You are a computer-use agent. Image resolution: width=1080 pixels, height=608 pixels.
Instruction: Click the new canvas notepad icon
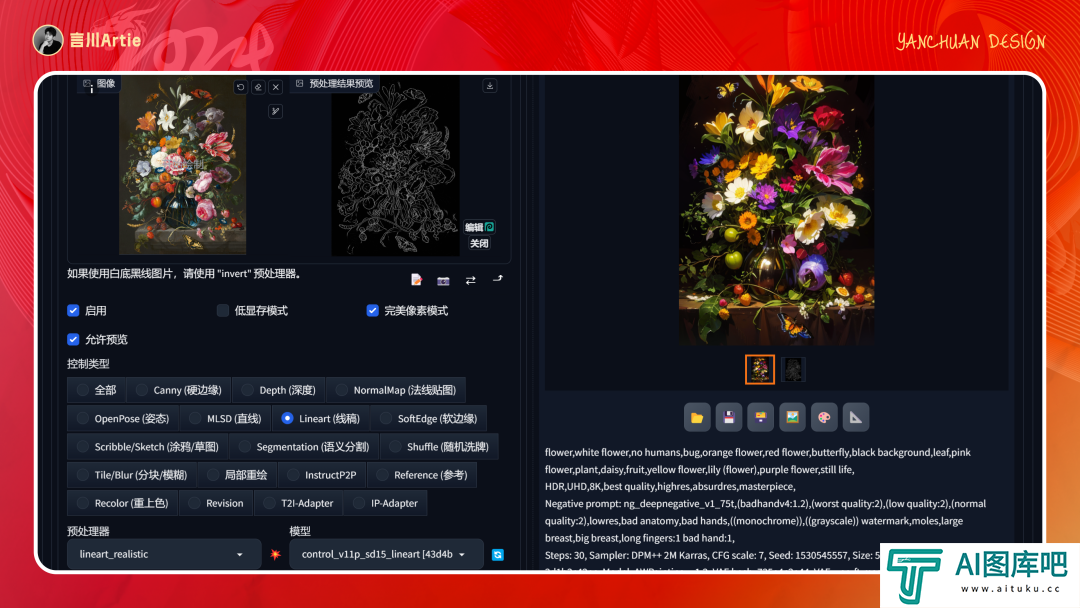click(416, 280)
